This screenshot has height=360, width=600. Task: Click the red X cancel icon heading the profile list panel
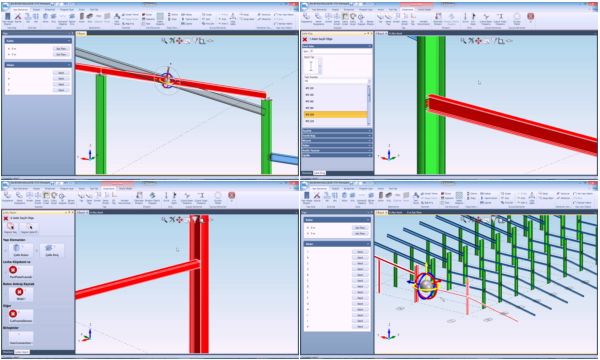305,39
